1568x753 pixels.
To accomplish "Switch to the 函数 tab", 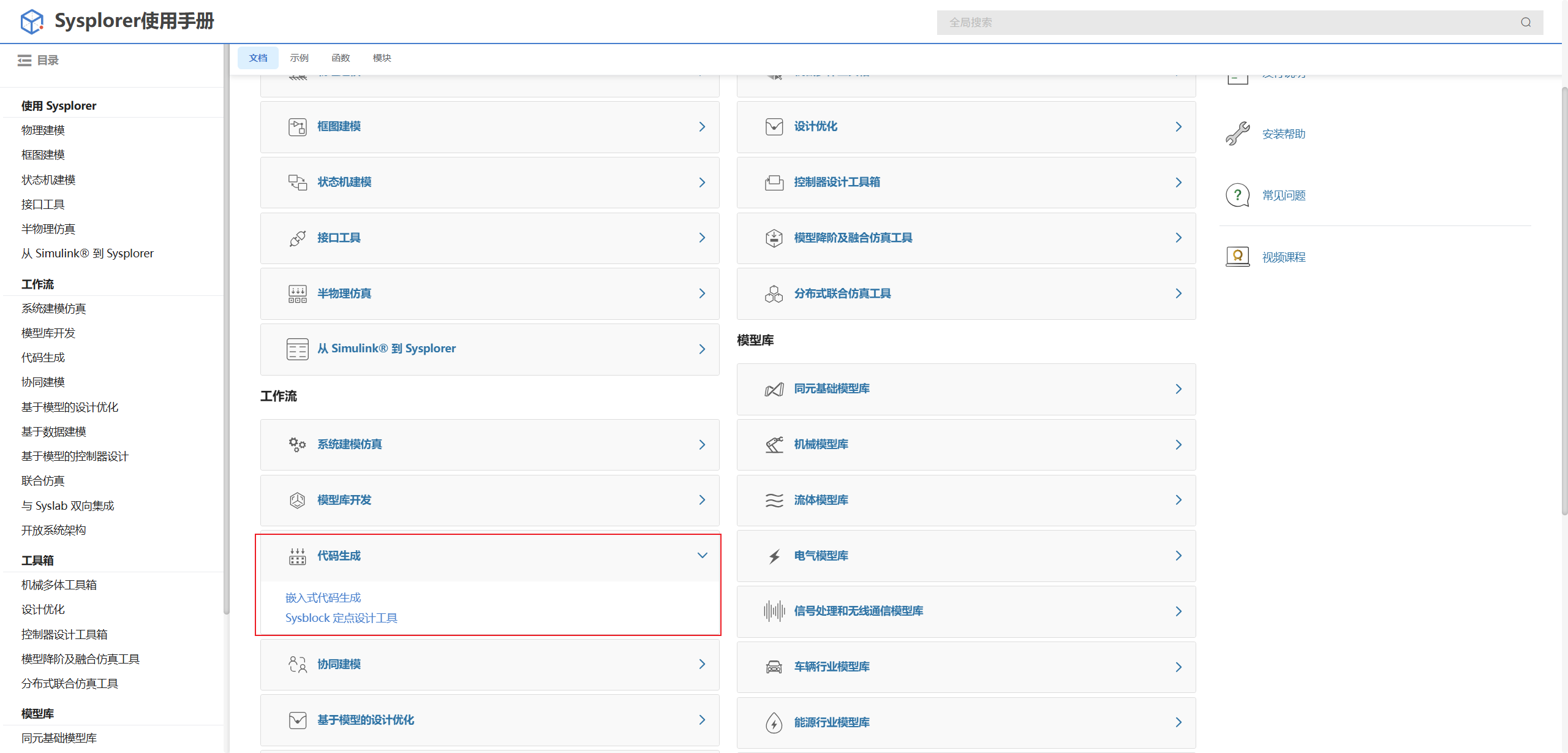I will [341, 58].
